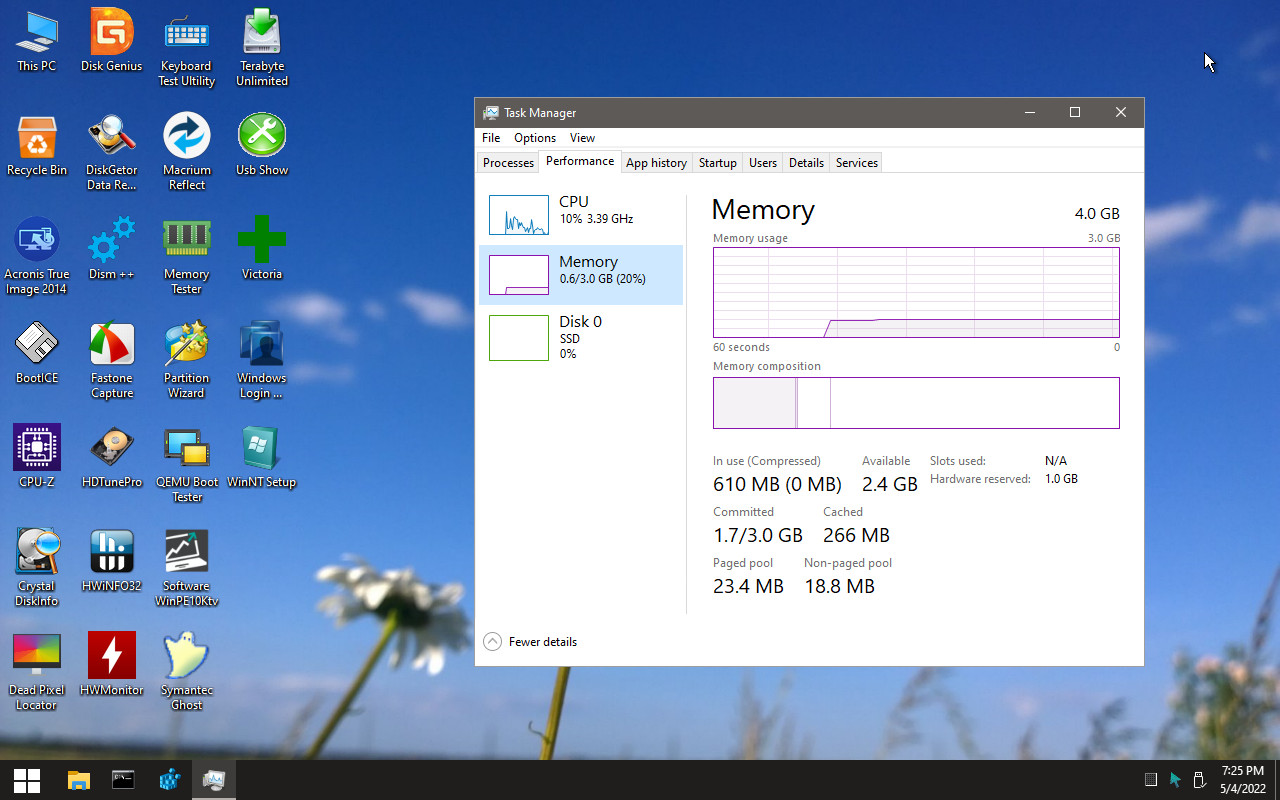Open This PC desktop icon
The height and width of the screenshot is (800, 1280).
(x=37, y=40)
